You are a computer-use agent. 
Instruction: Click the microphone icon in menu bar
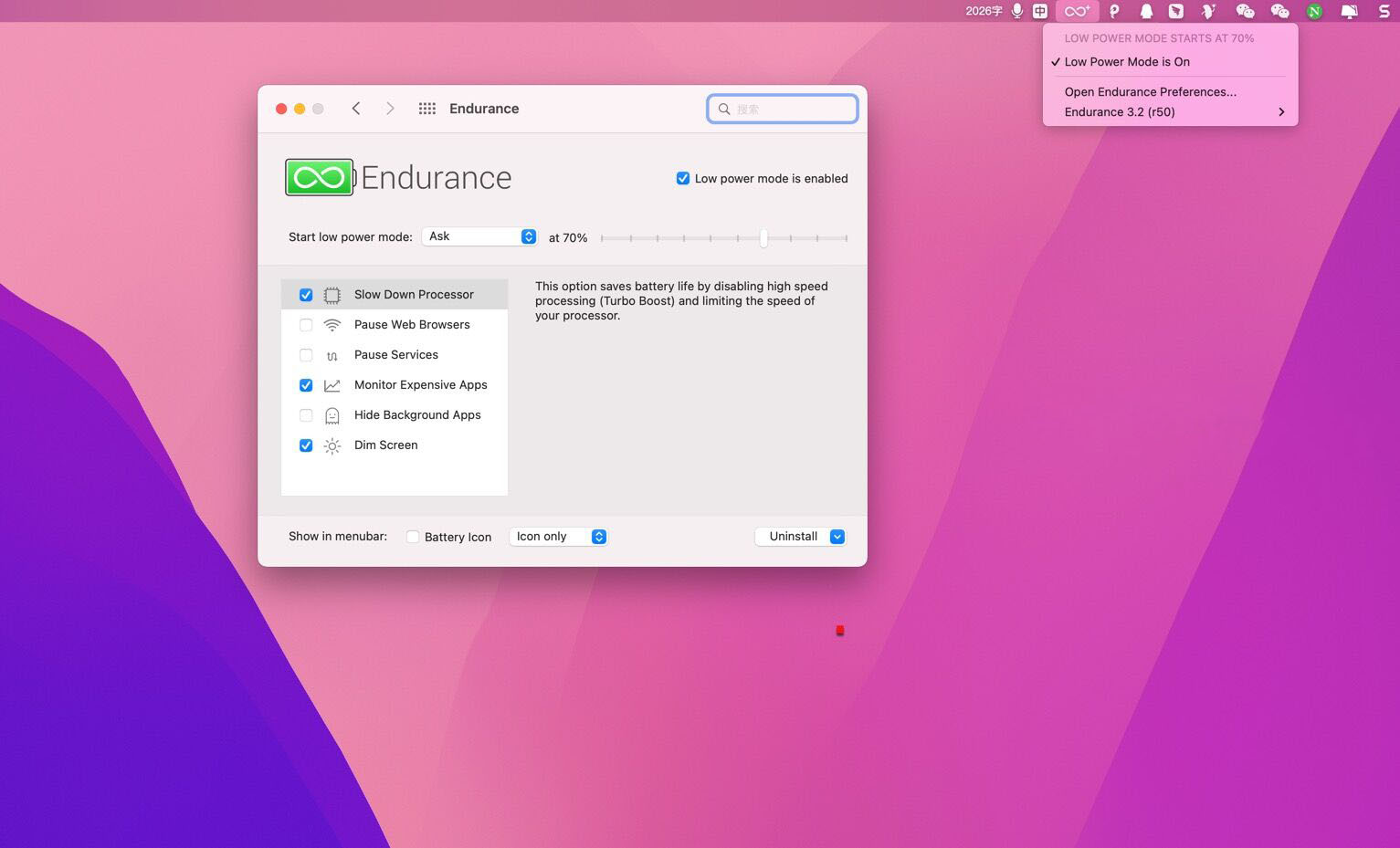tap(1017, 11)
